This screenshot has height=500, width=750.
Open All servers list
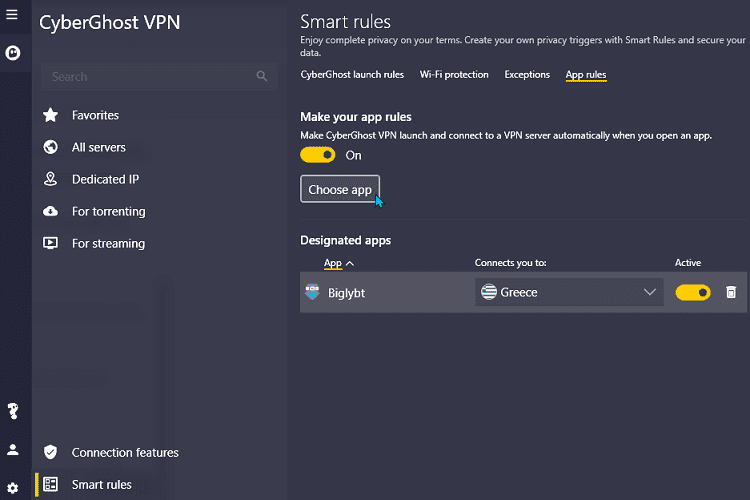99,147
